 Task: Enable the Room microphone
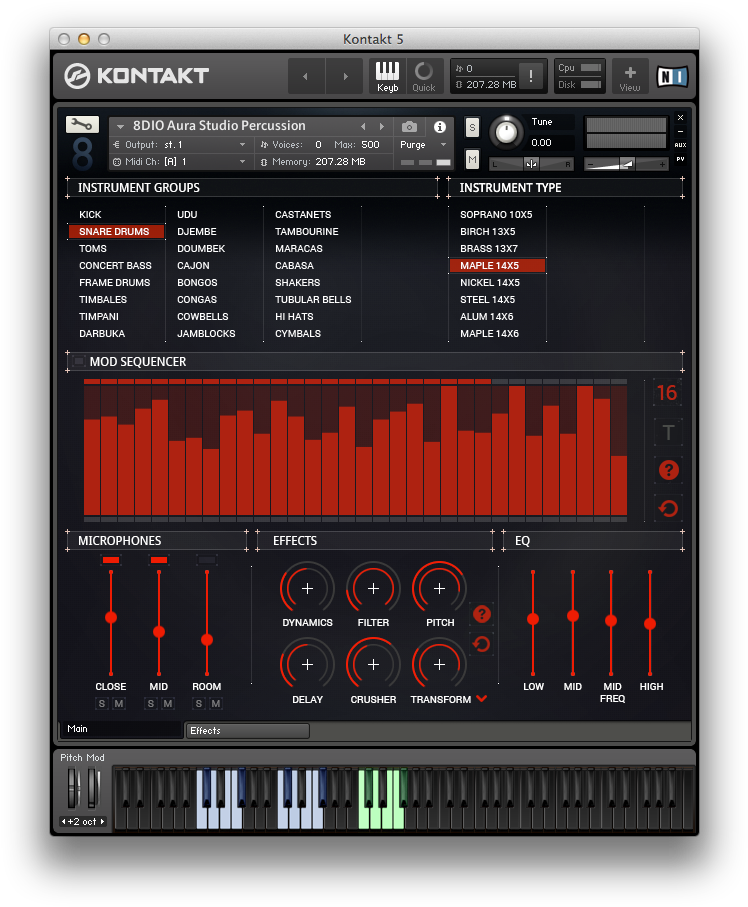(207, 560)
